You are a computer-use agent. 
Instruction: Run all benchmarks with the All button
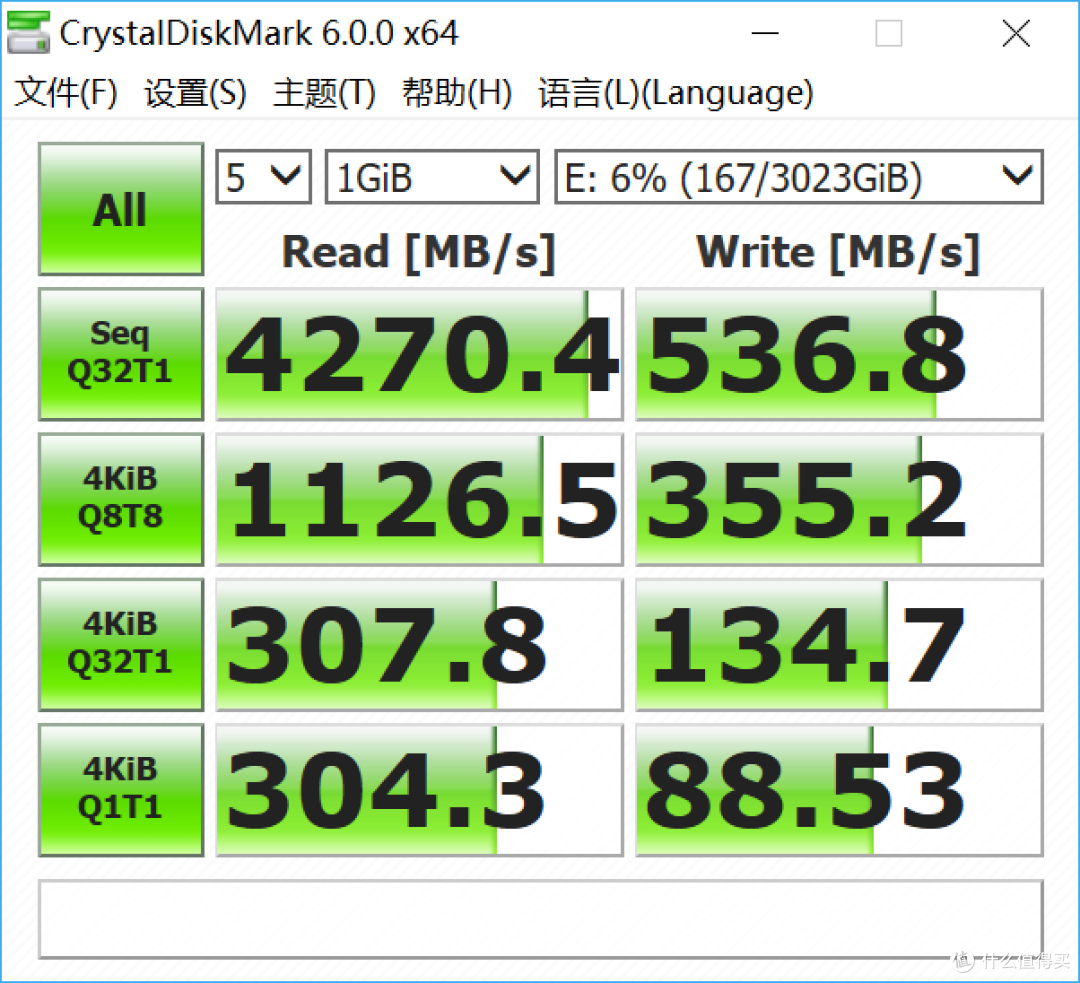[x=121, y=209]
